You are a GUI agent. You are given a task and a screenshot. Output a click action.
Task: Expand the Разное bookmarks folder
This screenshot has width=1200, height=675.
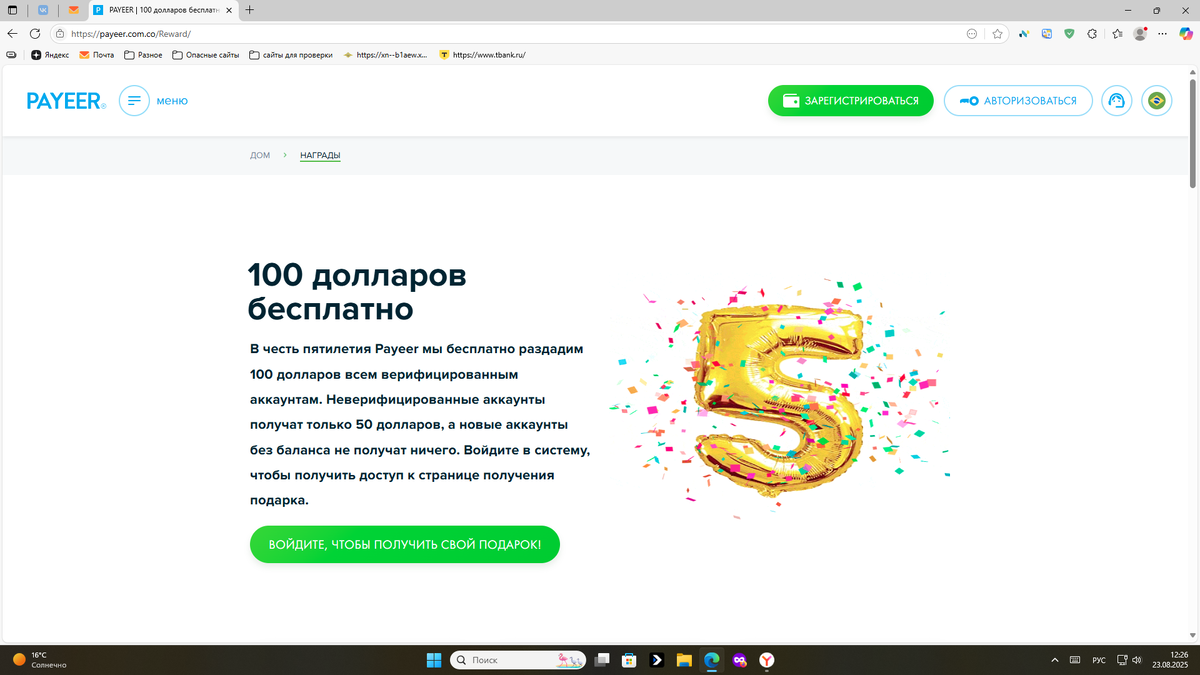pyautogui.click(x=143, y=55)
